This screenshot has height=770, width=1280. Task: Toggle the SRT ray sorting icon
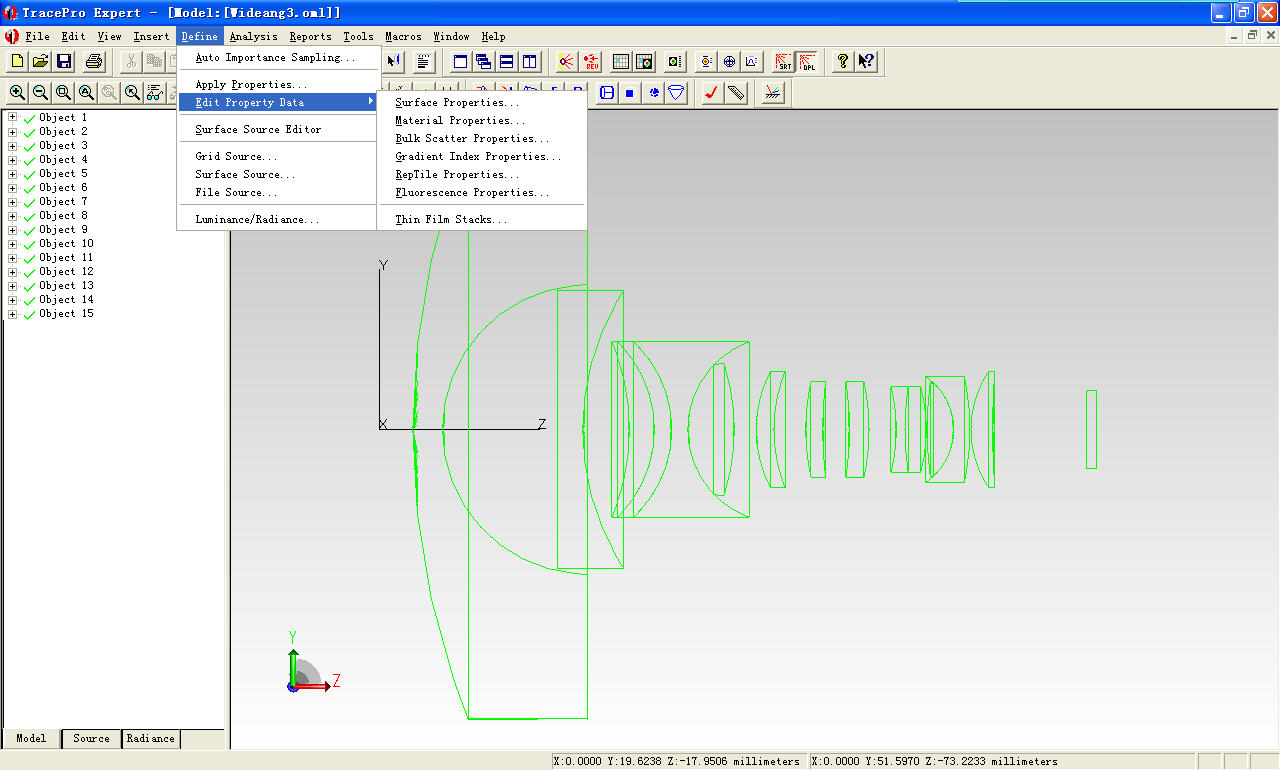(784, 61)
